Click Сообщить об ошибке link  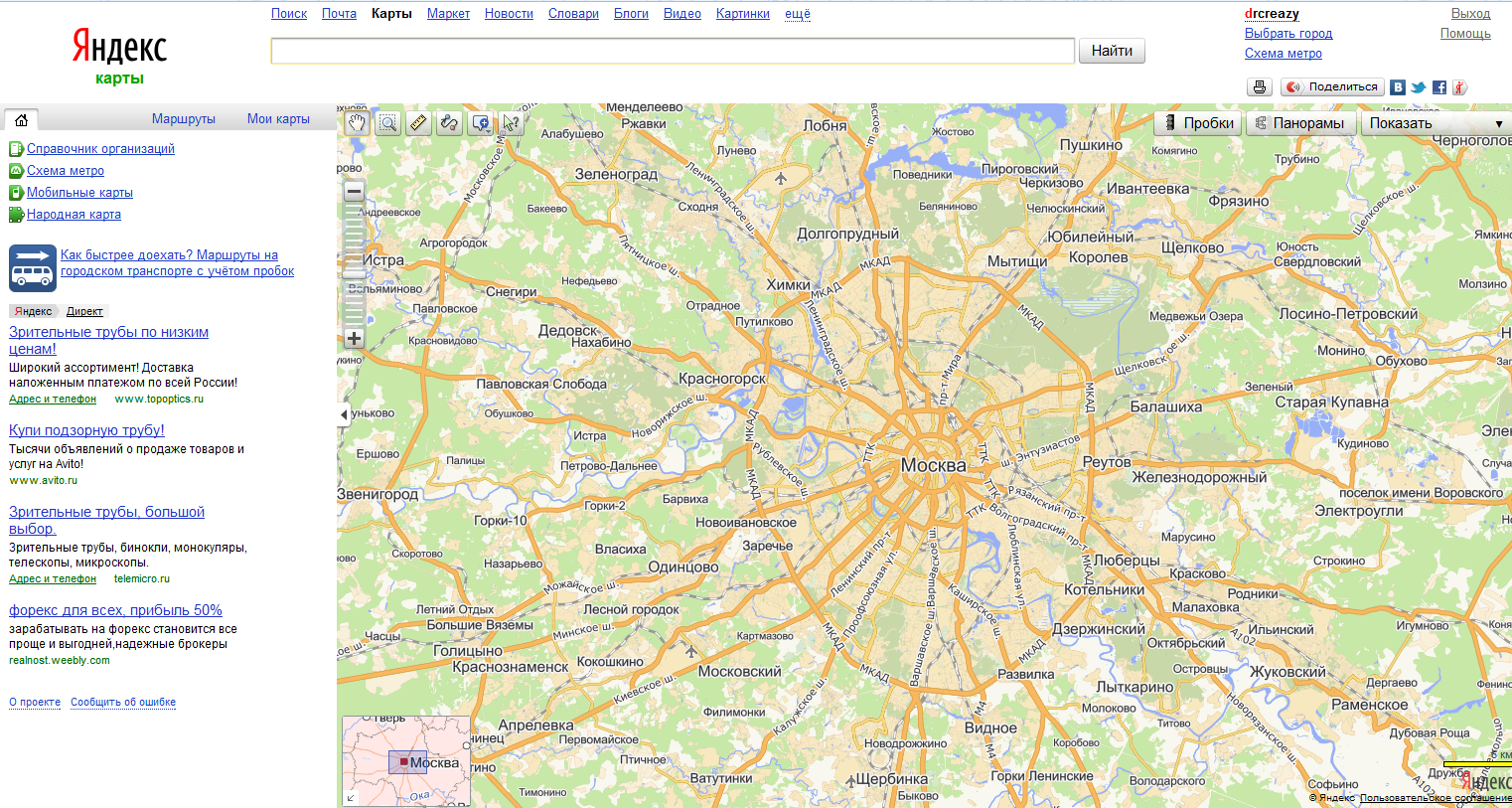coord(123,703)
